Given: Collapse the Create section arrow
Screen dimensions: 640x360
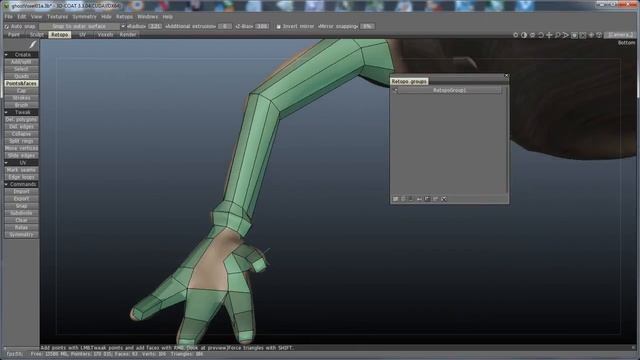Looking at the screenshot, I should pyautogui.click(x=6, y=54).
